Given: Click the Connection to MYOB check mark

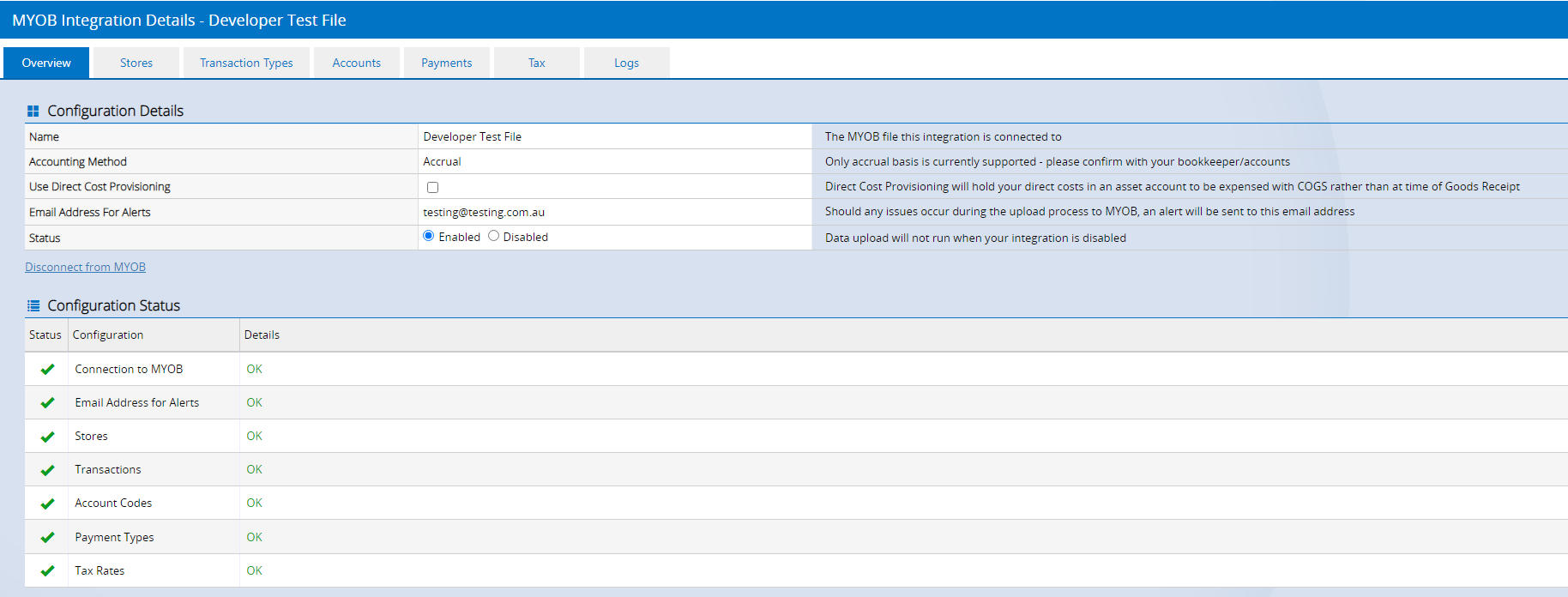Looking at the screenshot, I should click(47, 369).
